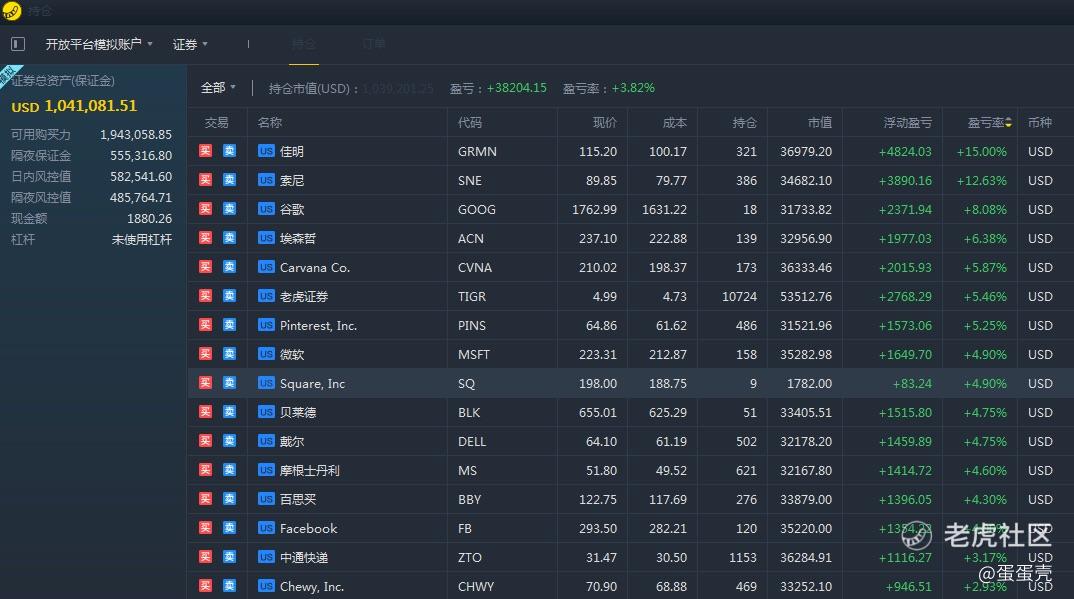
Task: Select the Carvana Co. stock name
Action: tap(315, 268)
